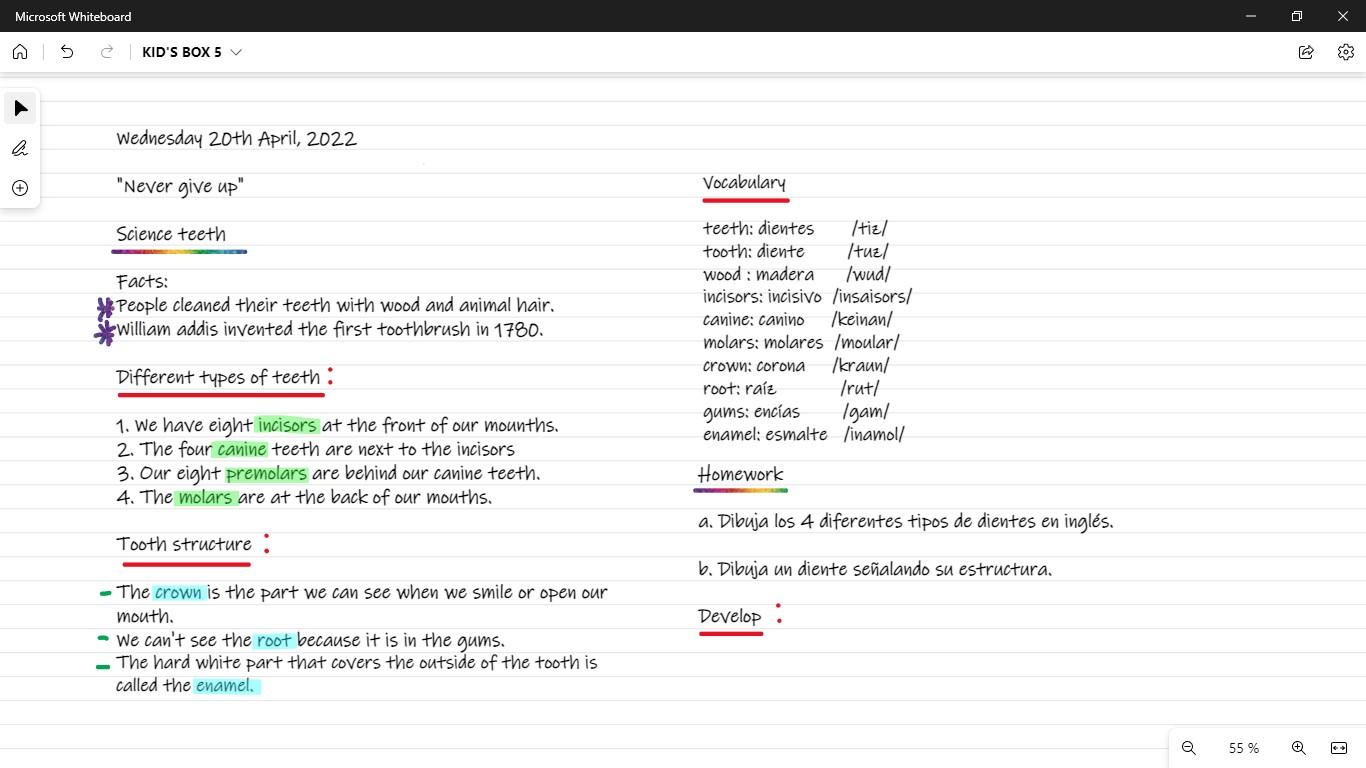Activate the Inking pen tool
This screenshot has height=768, width=1366.
point(20,148)
